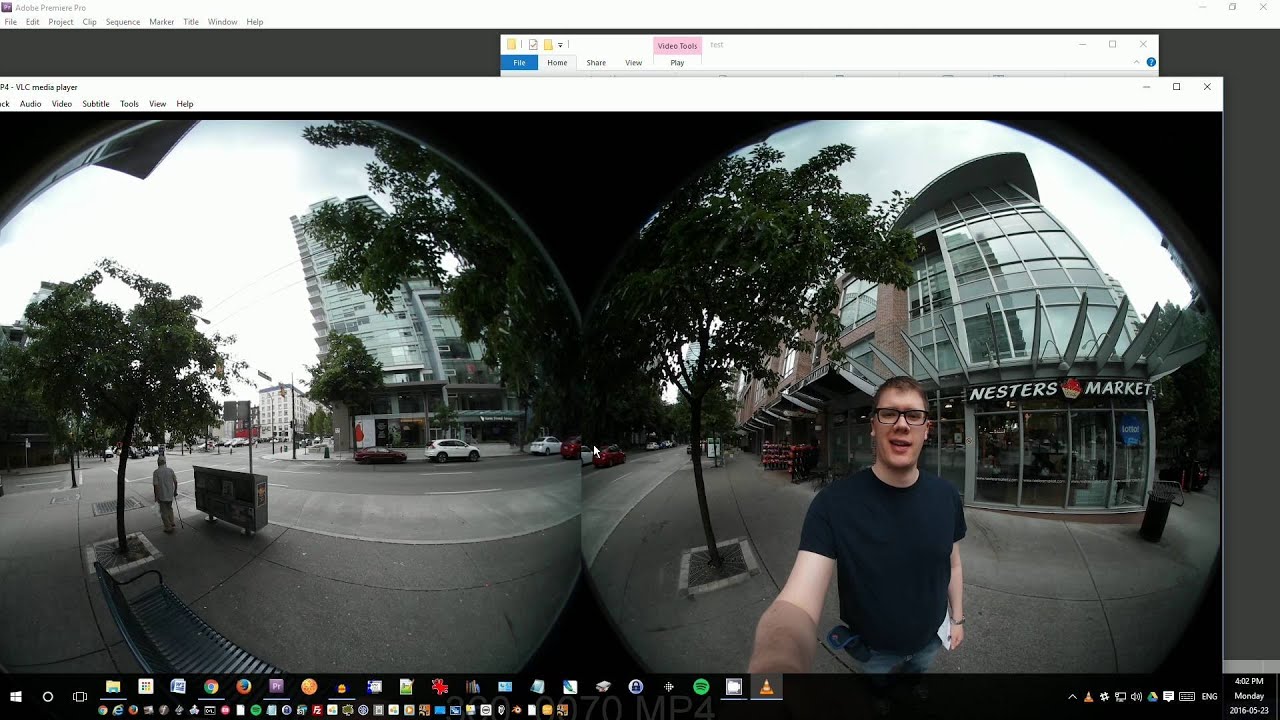Click the Properties icon in Explorer's quick access toolbar
The image size is (1280, 720).
[533, 45]
